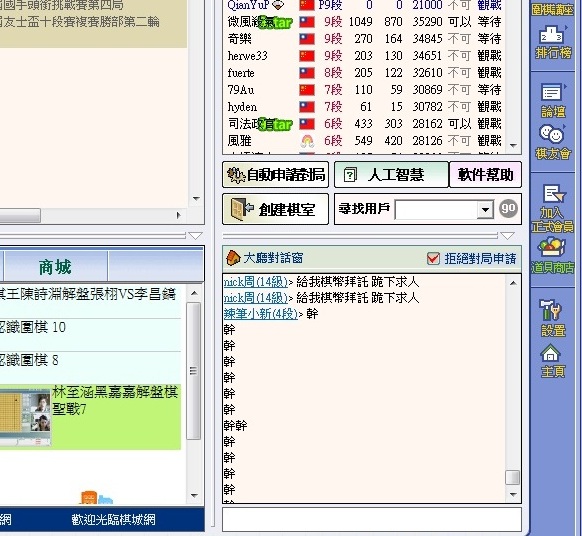The image size is (582, 536).
Task: Collapse the chat panel with the triangle expander
Action: (507, 236)
